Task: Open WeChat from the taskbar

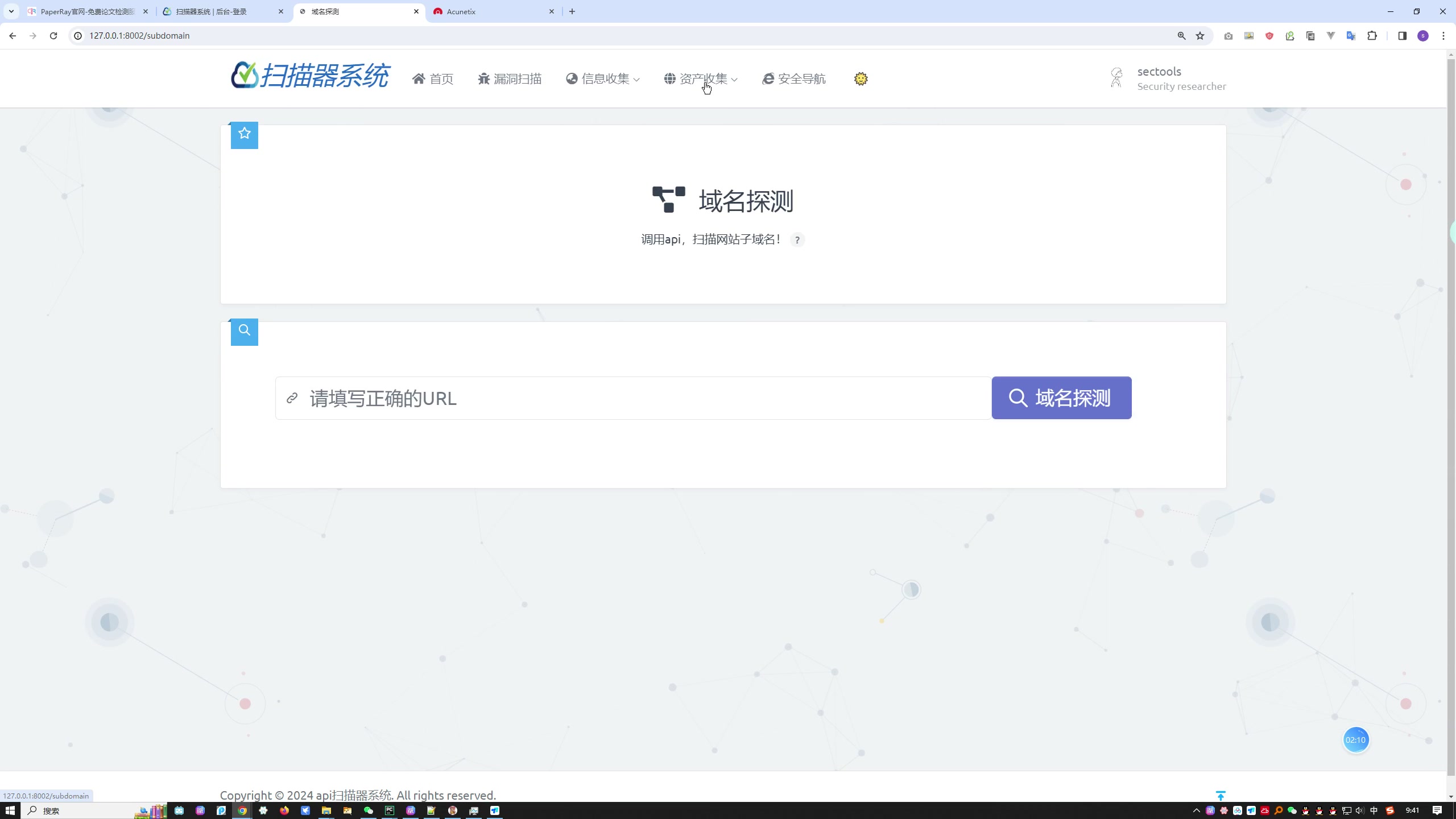Action: 369,810
